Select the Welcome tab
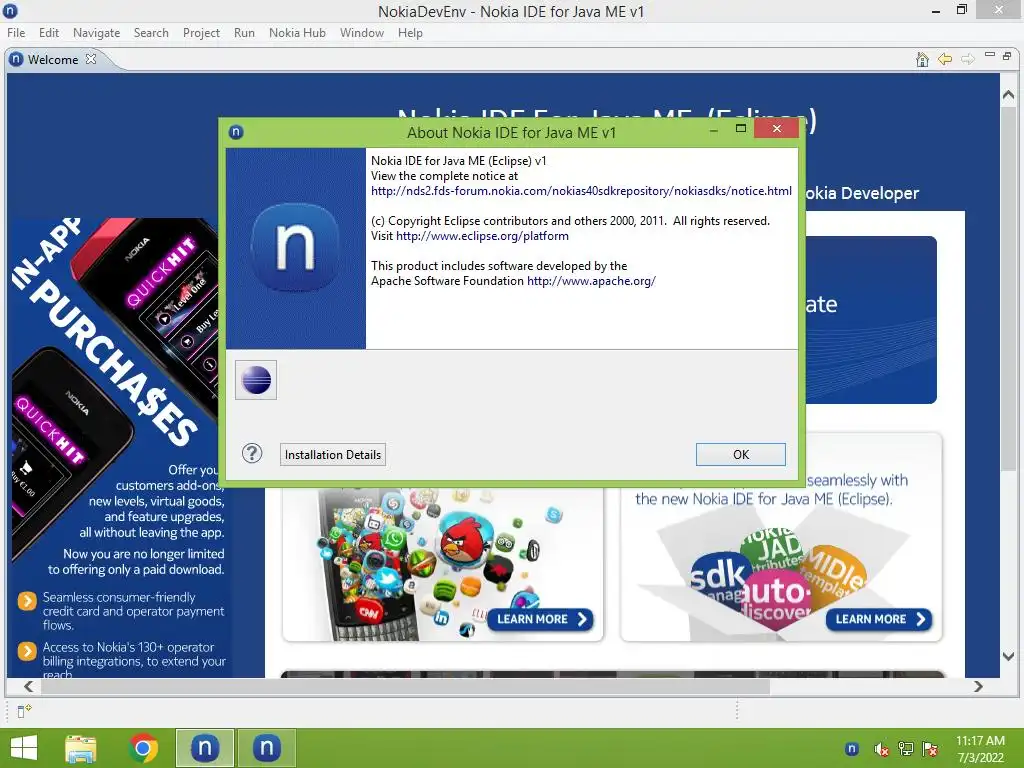The width and height of the screenshot is (1024, 768). (53, 59)
